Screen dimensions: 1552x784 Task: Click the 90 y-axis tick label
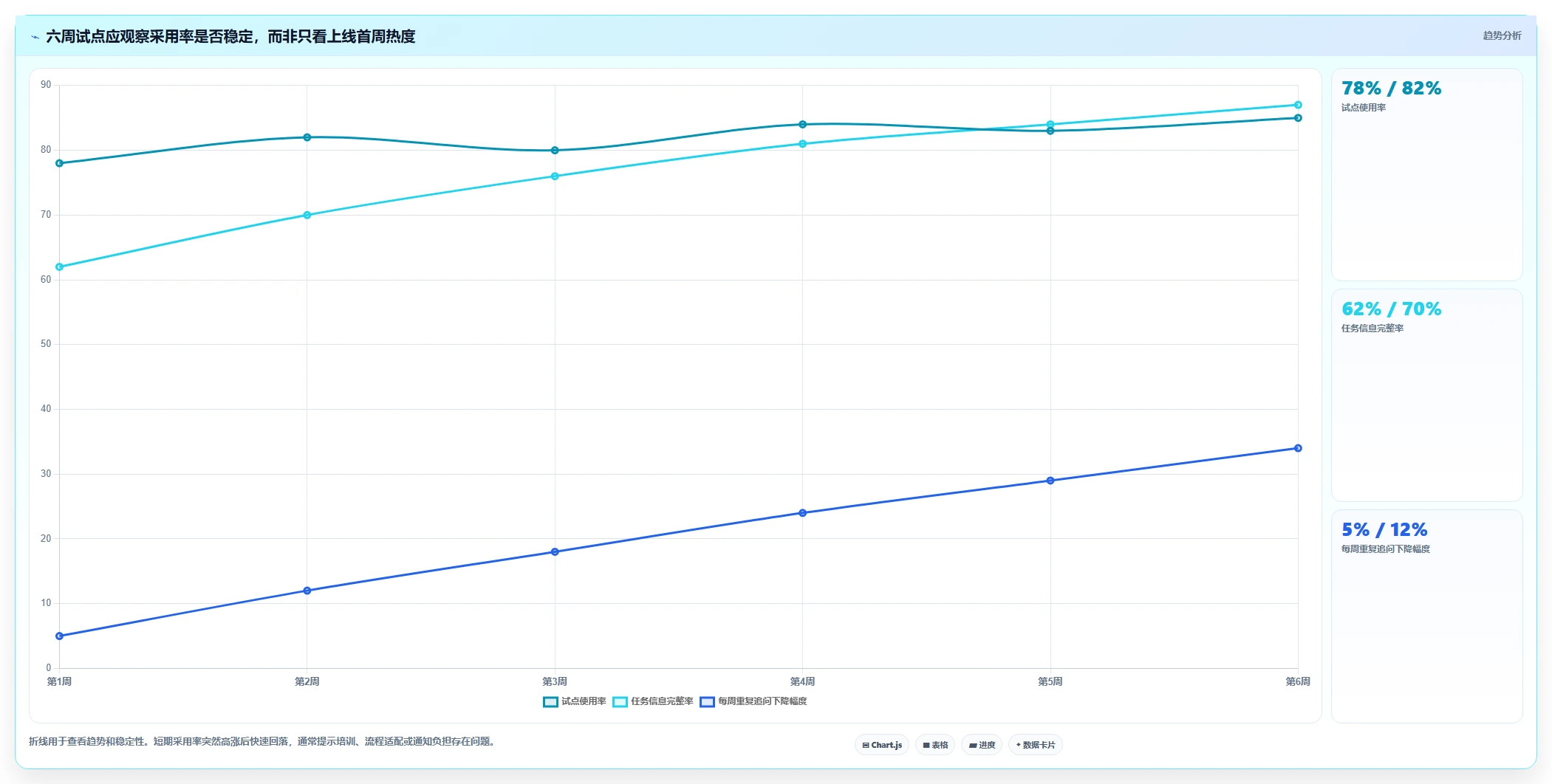click(46, 85)
